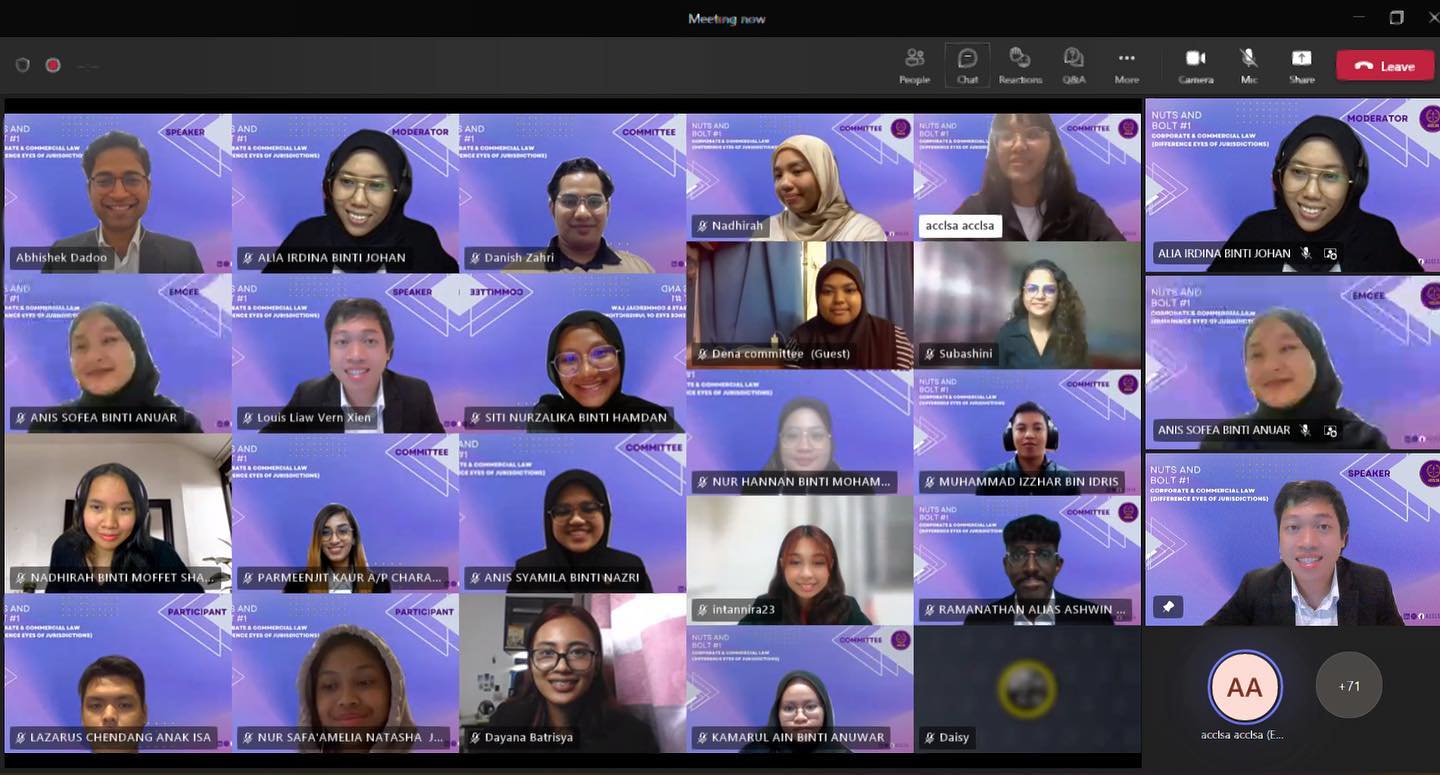The image size is (1440, 775).
Task: Open the Q&A panel
Action: pos(1073,65)
